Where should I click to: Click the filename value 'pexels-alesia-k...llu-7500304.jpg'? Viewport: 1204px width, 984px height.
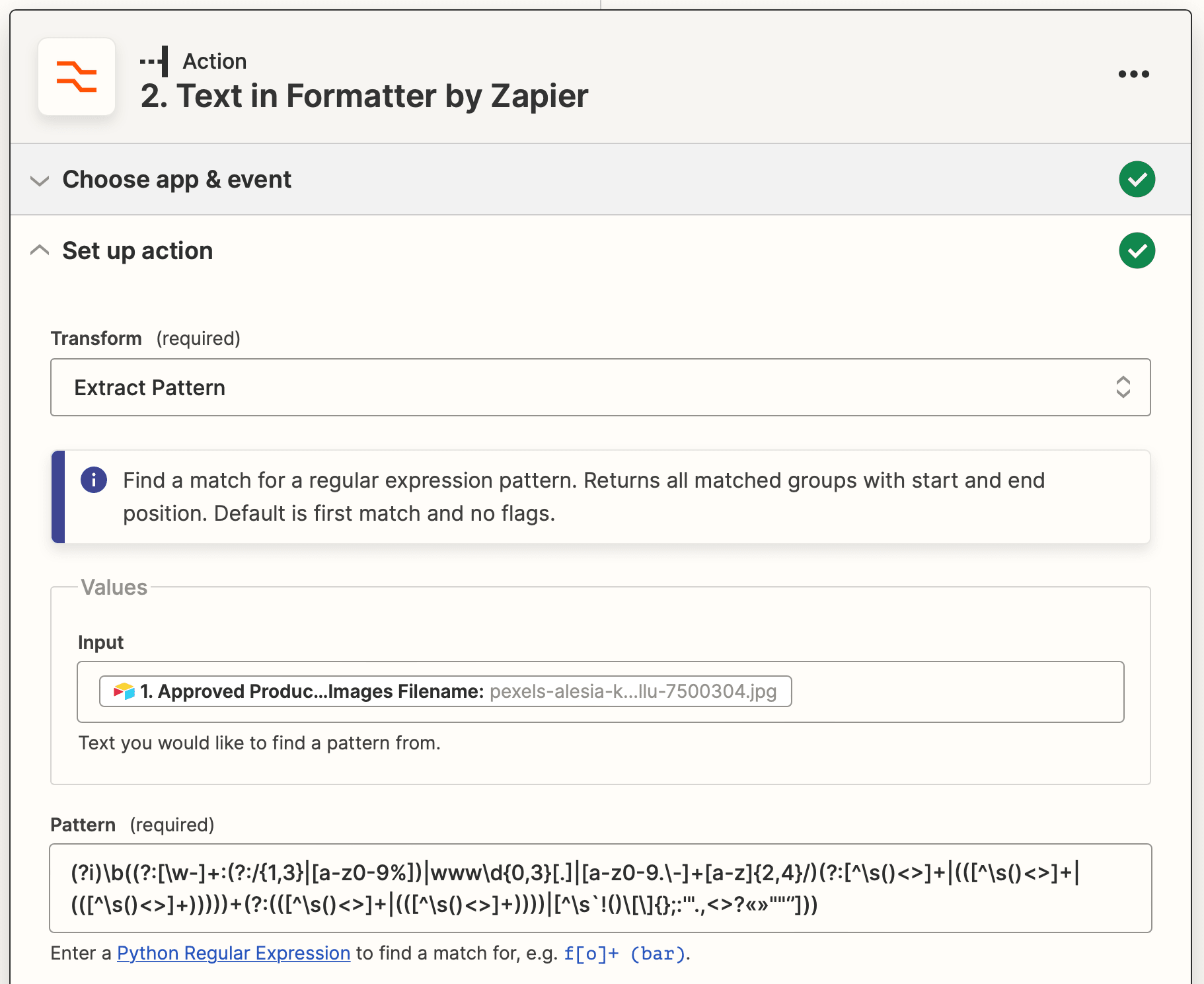(x=633, y=691)
